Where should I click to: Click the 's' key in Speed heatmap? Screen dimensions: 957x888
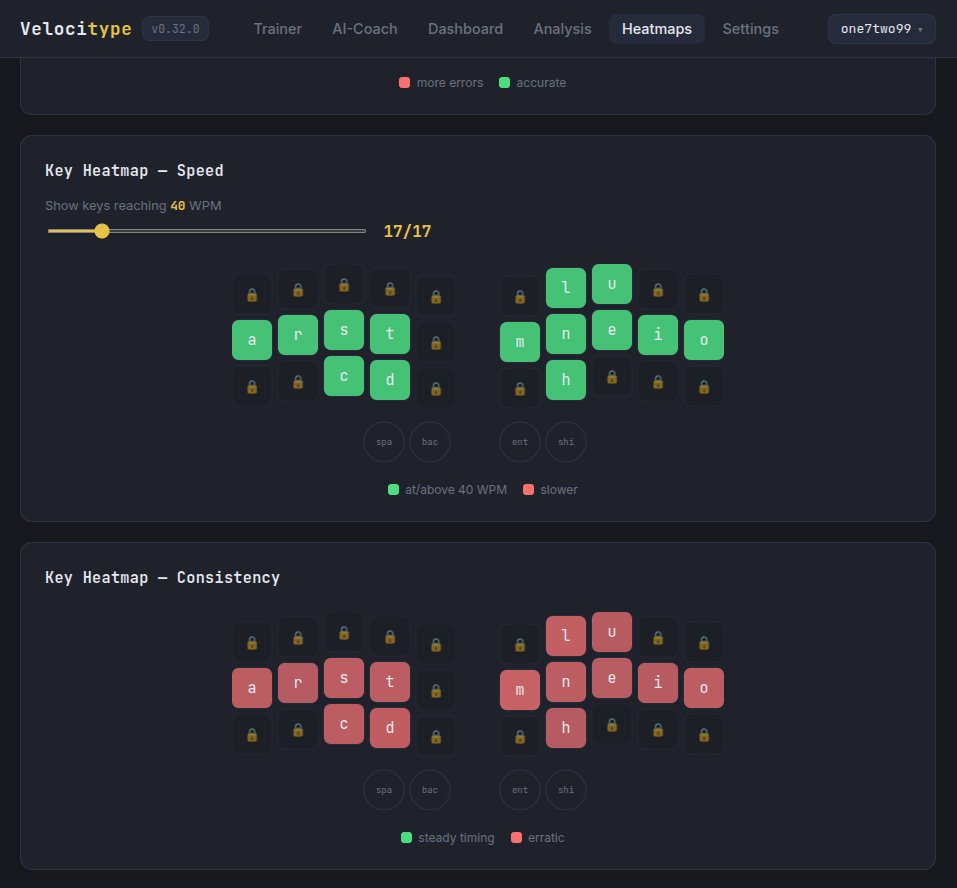click(x=344, y=330)
